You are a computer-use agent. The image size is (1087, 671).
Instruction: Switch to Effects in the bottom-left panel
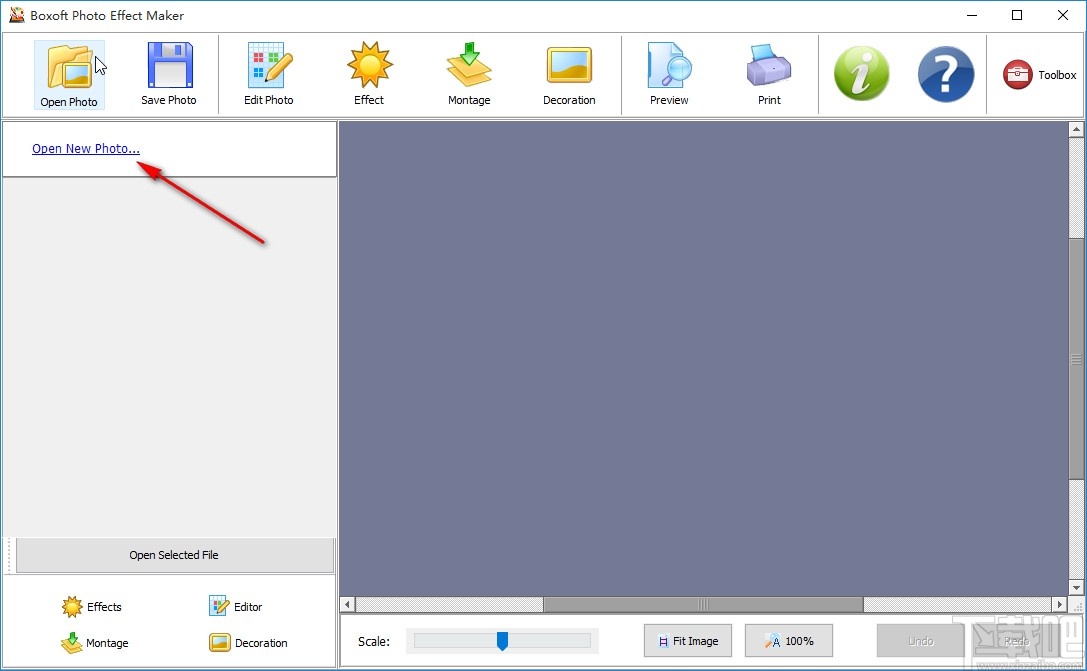pyautogui.click(x=92, y=607)
